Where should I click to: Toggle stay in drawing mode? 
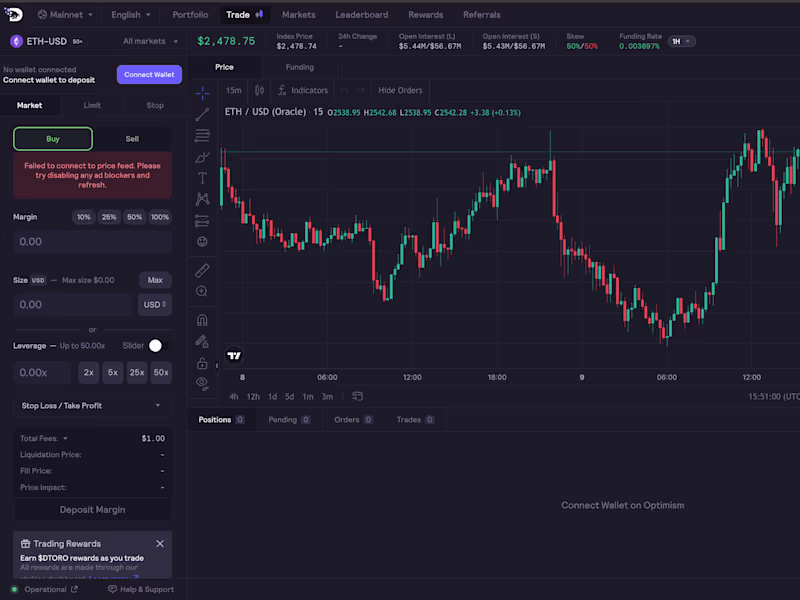click(202, 341)
